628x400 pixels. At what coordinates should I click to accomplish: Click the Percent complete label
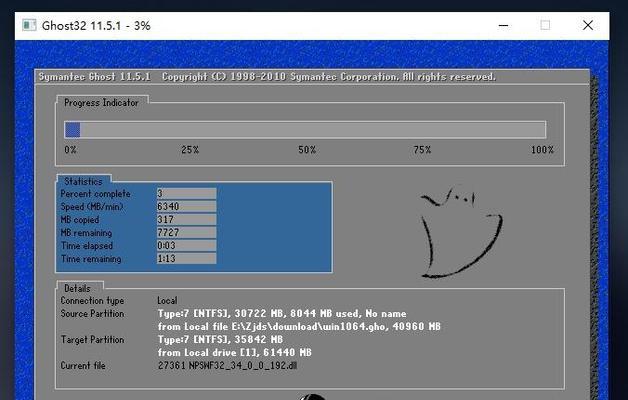(x=95, y=194)
